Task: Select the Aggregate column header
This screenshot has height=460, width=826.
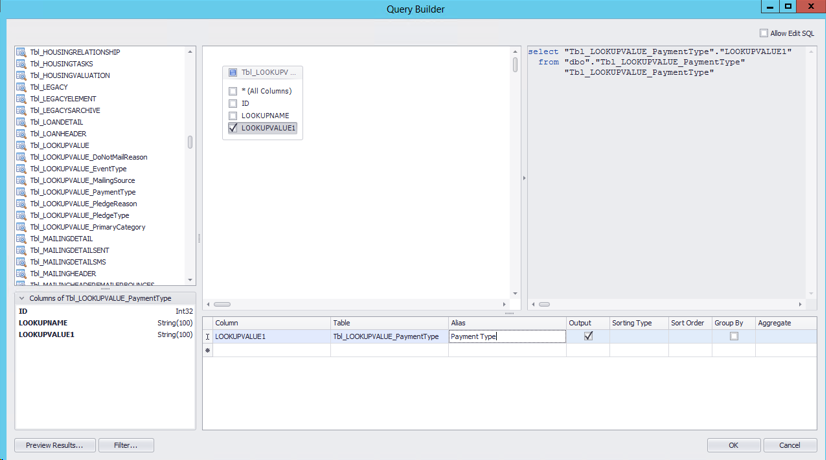Action: click(786, 323)
